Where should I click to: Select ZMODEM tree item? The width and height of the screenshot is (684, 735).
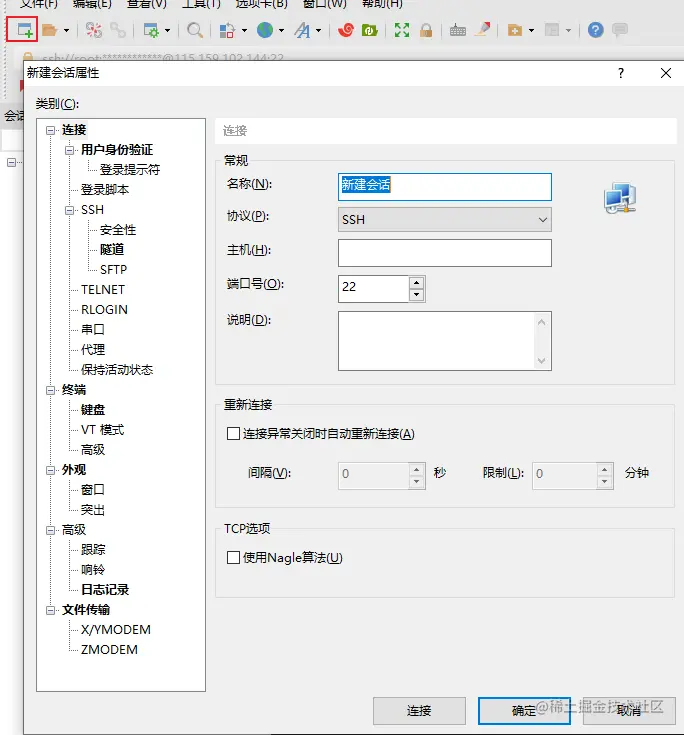point(109,650)
